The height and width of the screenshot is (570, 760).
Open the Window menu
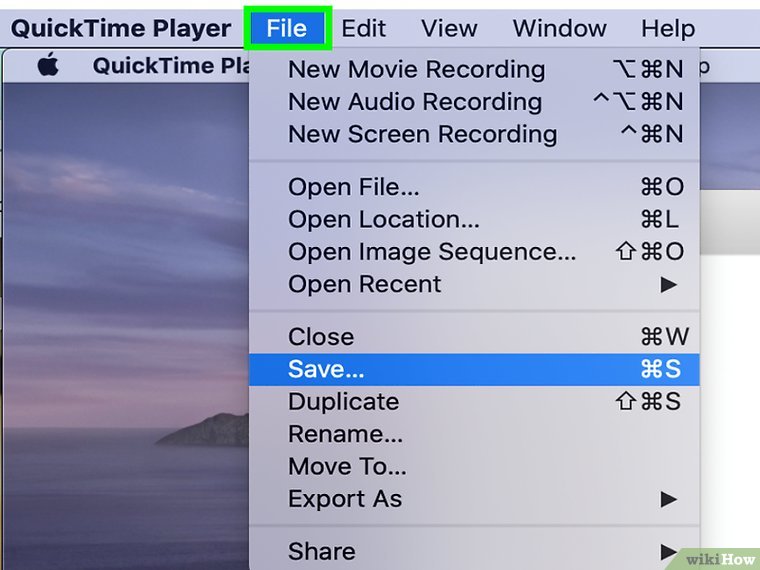[x=561, y=28]
